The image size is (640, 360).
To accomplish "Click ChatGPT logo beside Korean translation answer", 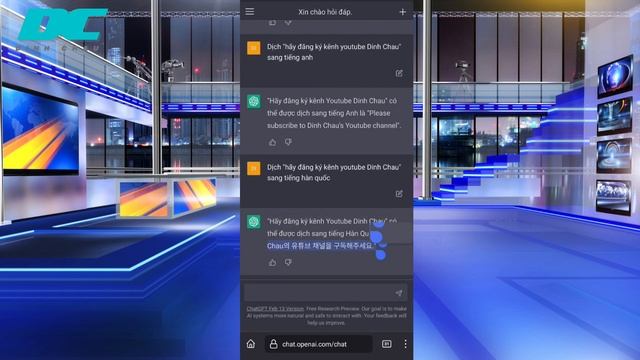I will point(254,222).
